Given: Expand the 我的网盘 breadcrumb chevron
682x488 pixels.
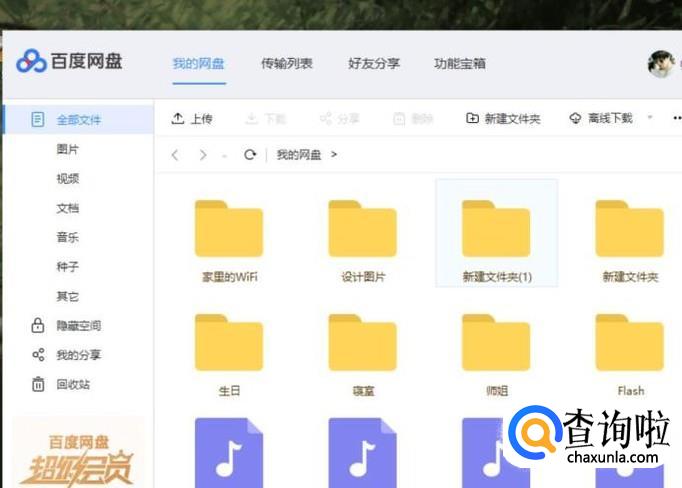Looking at the screenshot, I should point(334,155).
